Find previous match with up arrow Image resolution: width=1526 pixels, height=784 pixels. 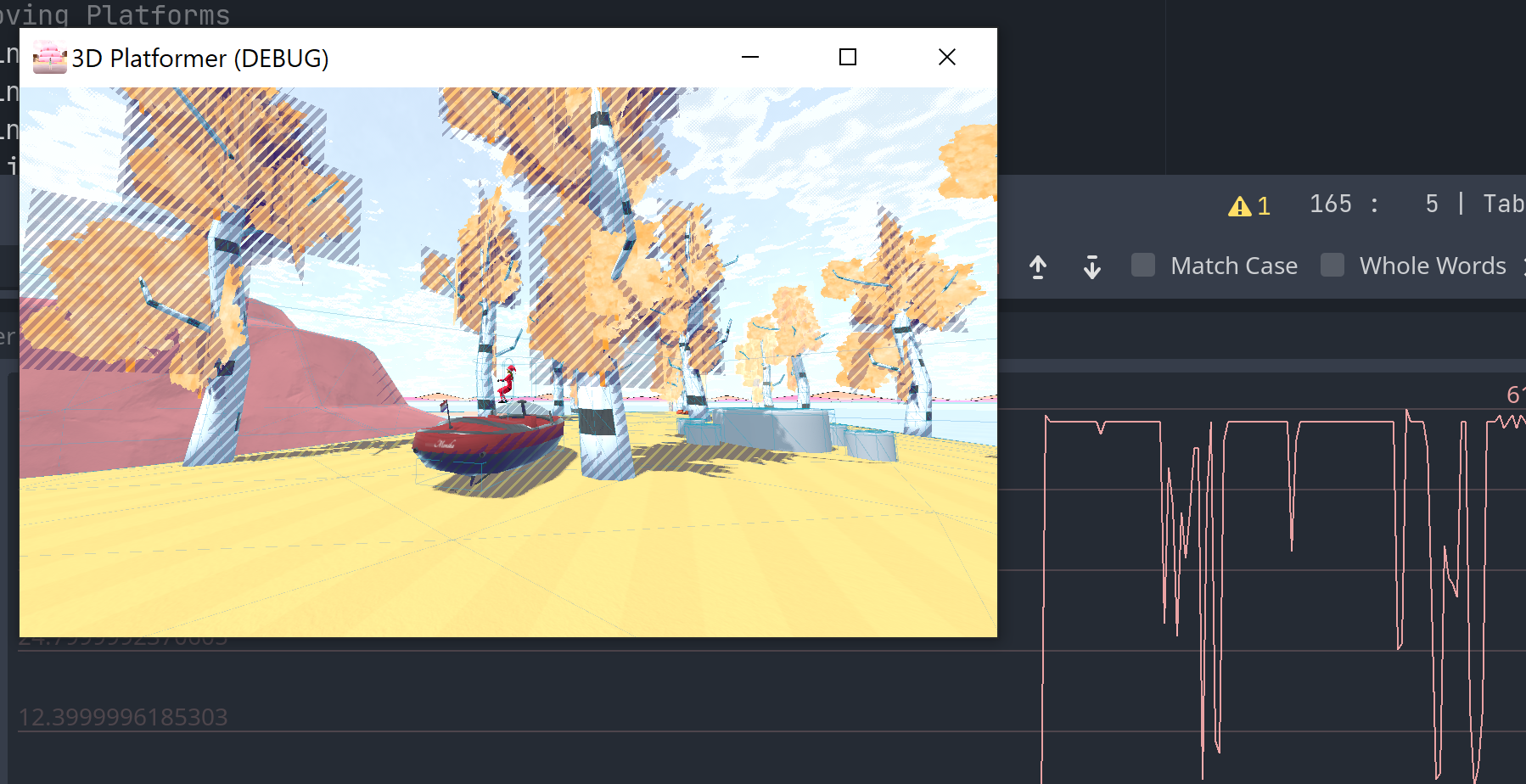click(x=1038, y=266)
